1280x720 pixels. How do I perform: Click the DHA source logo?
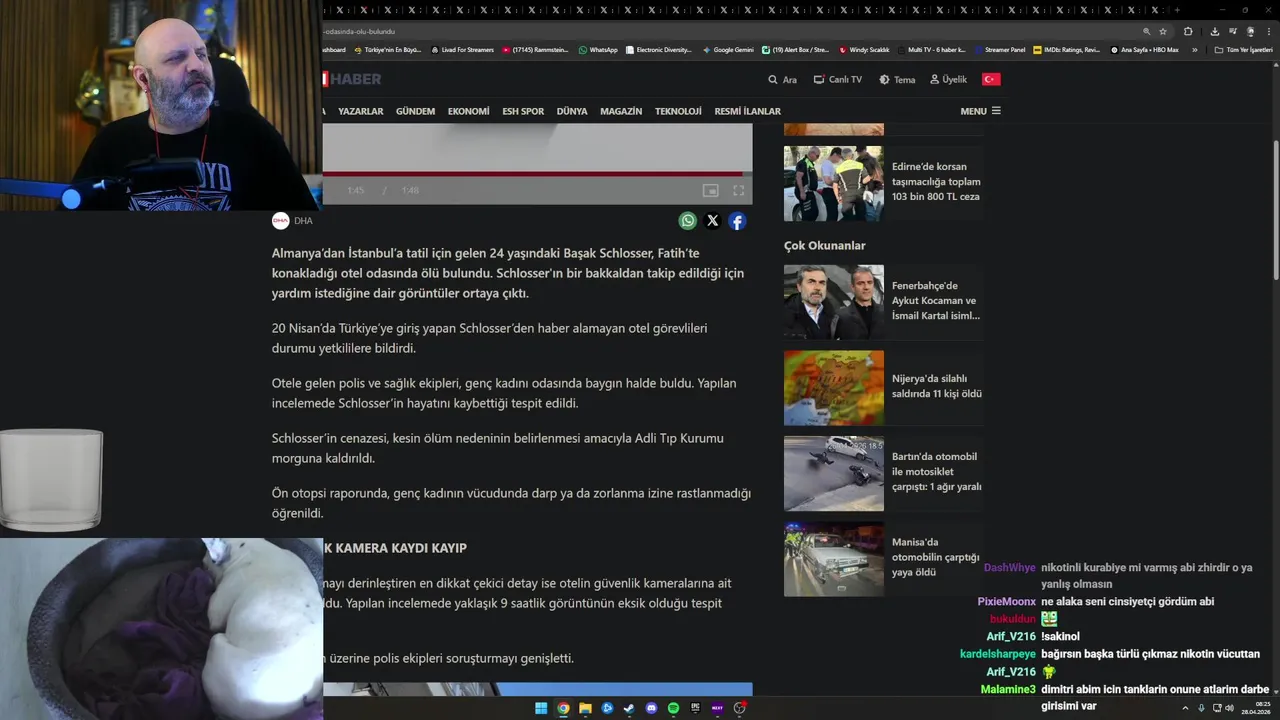281,221
